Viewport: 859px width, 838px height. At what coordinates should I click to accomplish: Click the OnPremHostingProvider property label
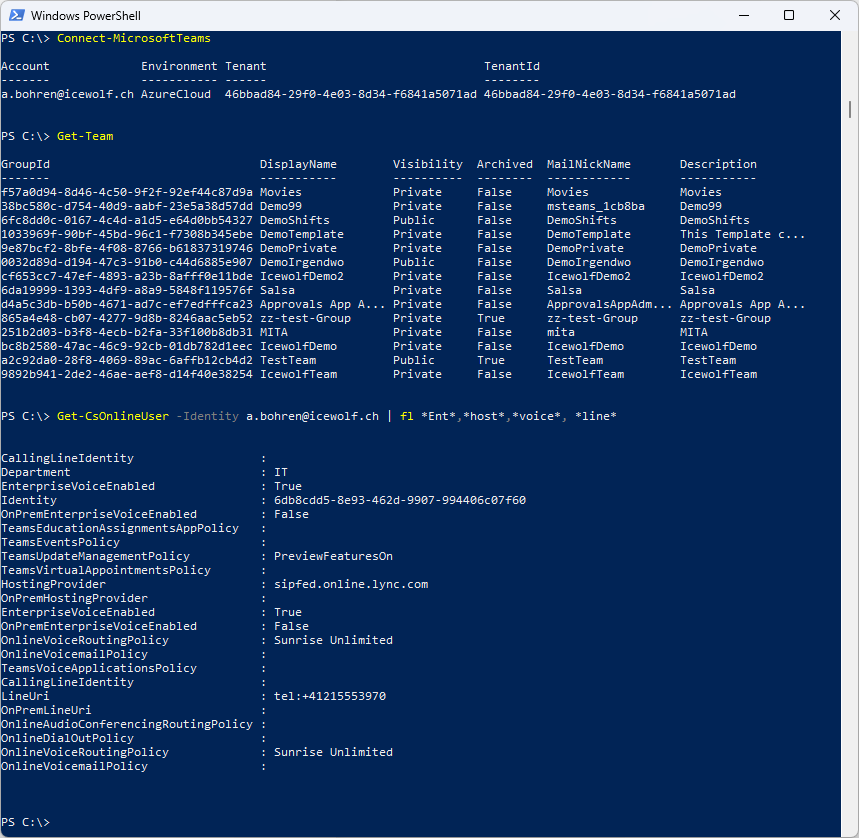click(x=75, y=599)
